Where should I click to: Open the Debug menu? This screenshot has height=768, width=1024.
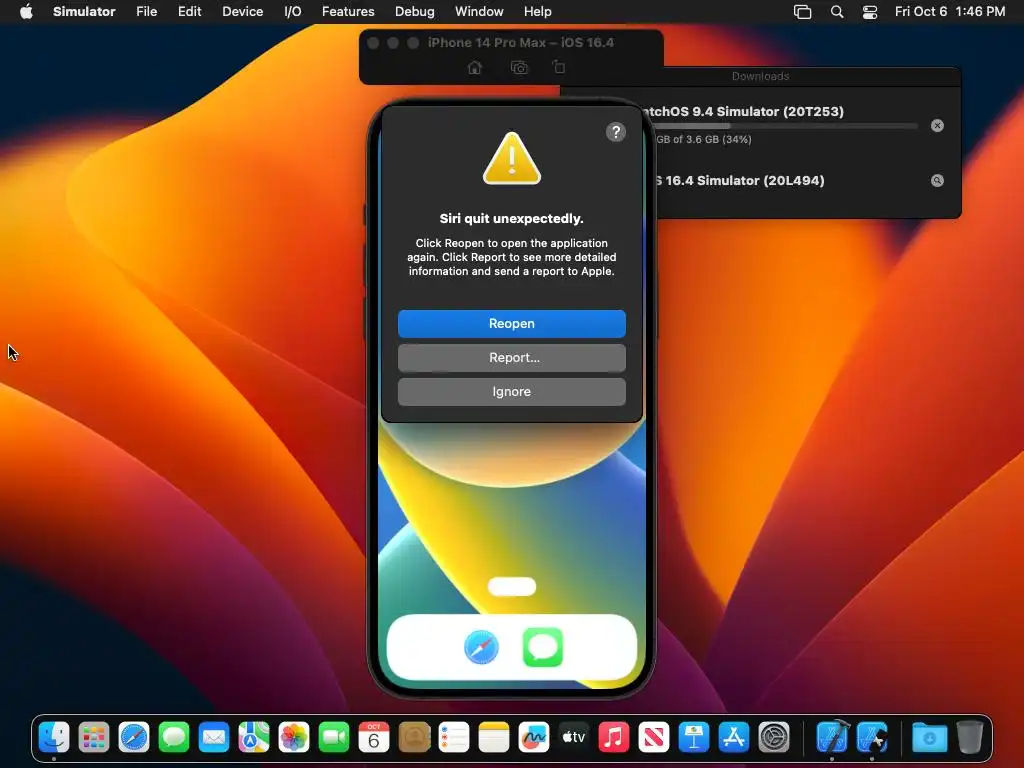click(415, 12)
